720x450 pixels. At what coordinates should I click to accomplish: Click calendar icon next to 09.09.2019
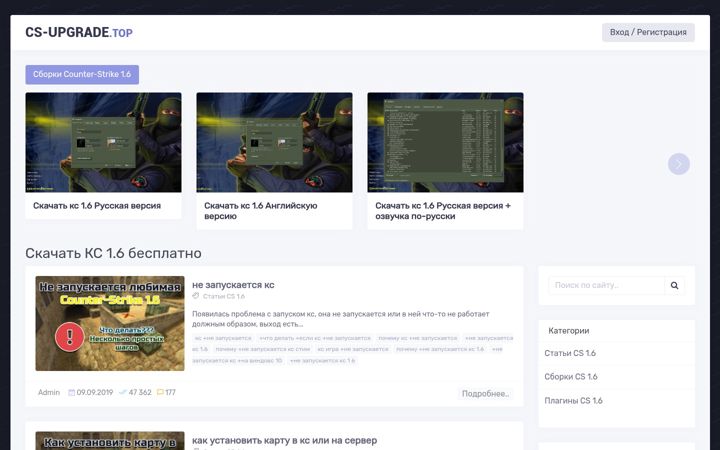point(72,393)
